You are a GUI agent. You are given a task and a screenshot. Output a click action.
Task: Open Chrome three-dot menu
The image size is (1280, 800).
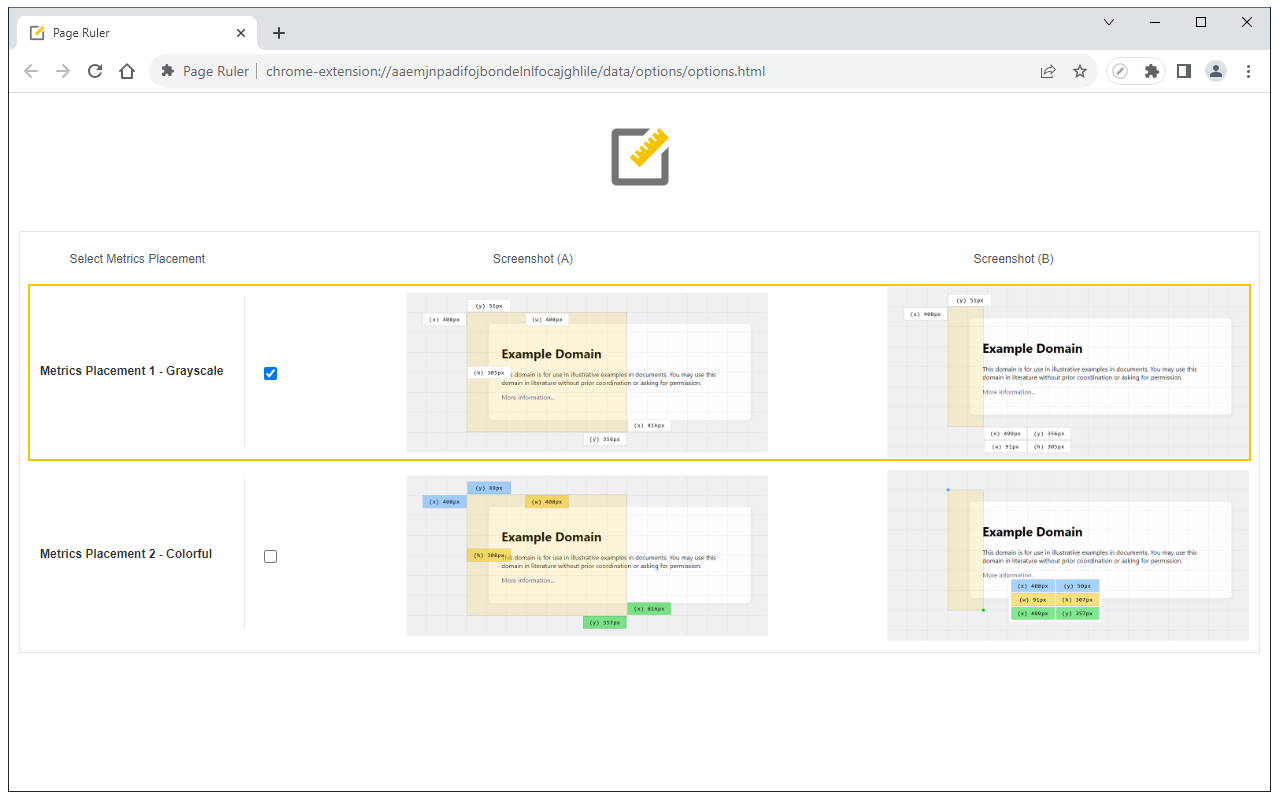pyautogui.click(x=1248, y=71)
